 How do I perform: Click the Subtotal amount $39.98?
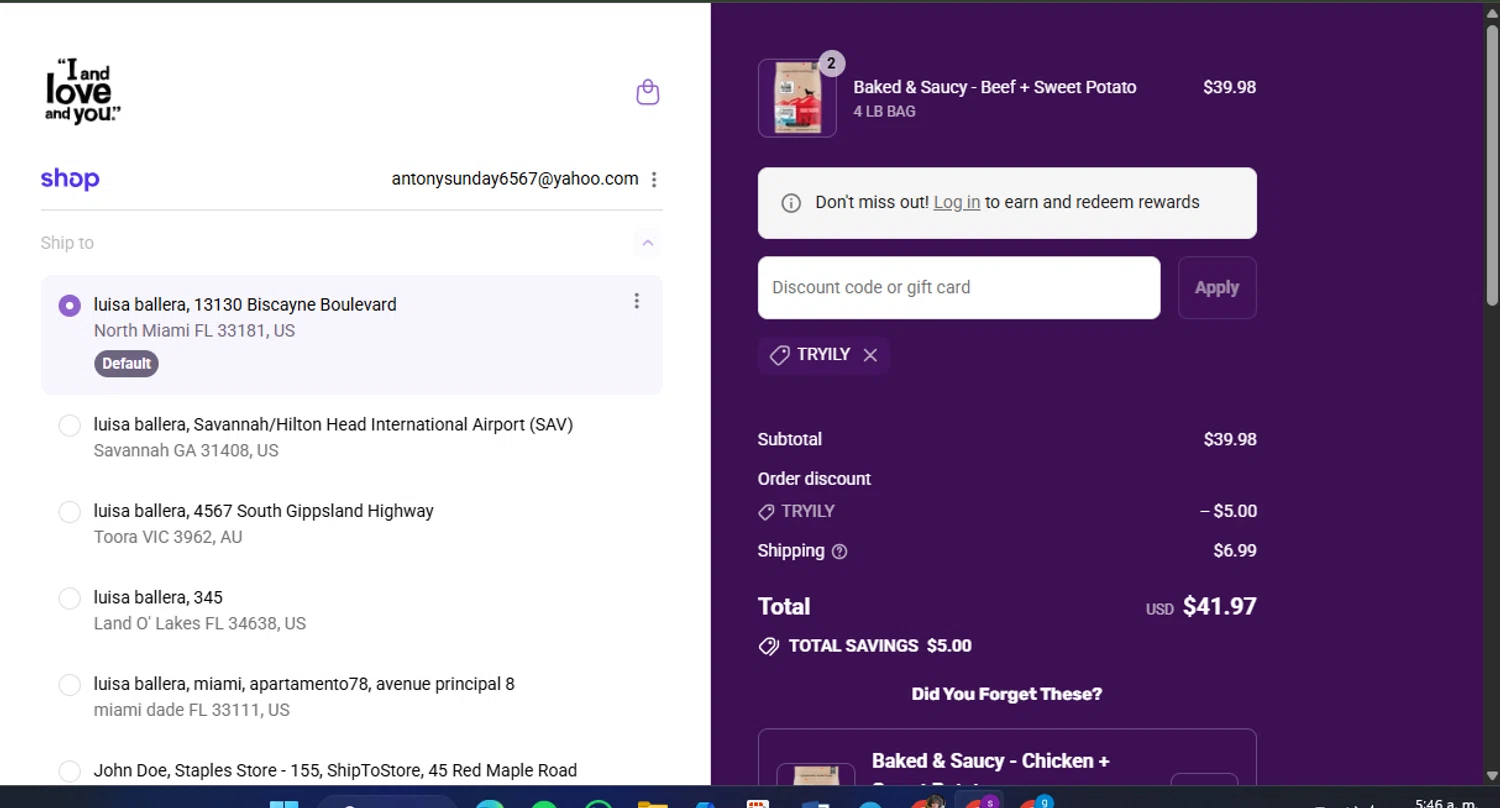[x=1230, y=439]
